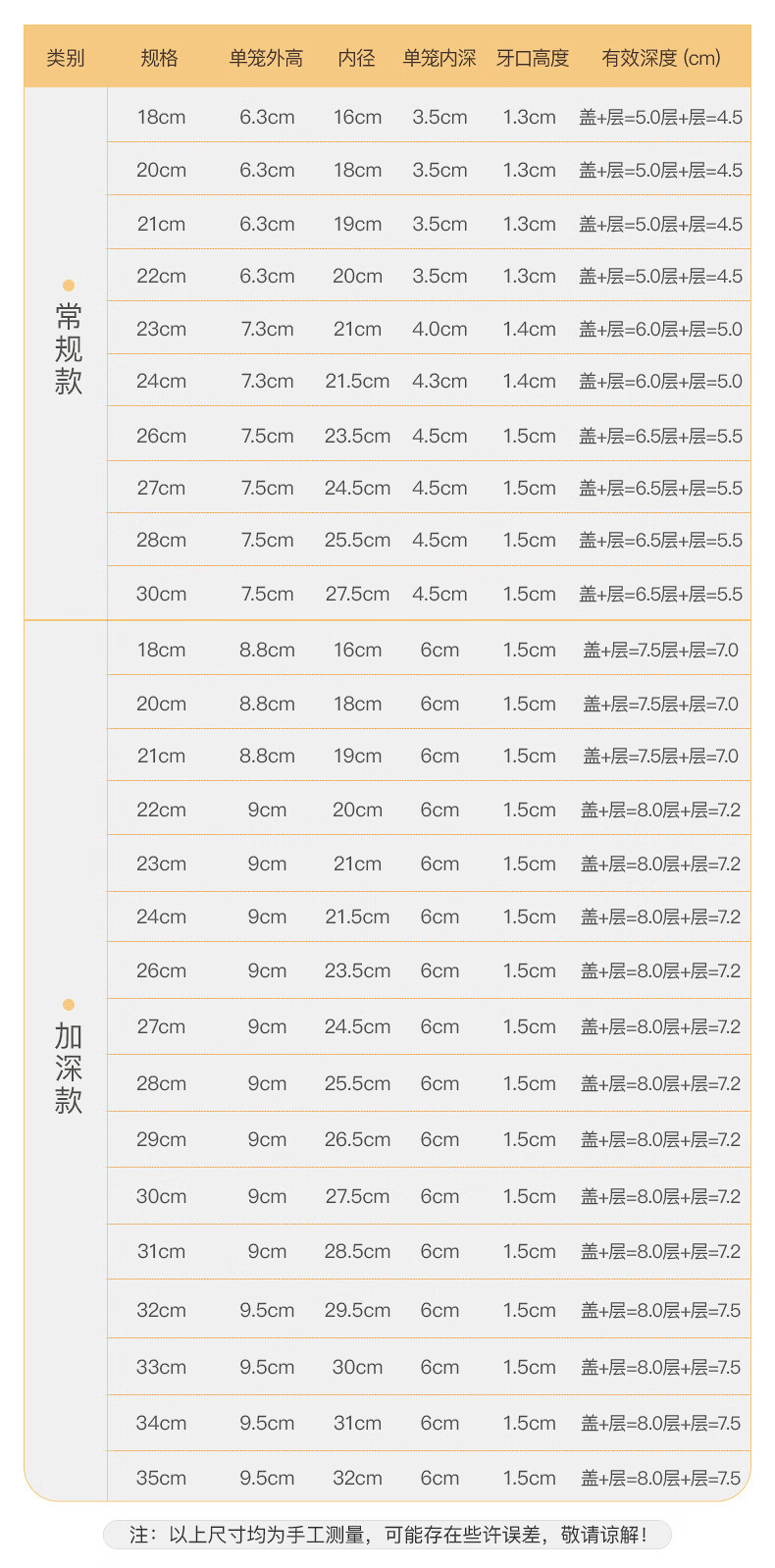Click the orange dot above 常规款
Image resolution: width=775 pixels, height=1568 pixels.
point(69,286)
